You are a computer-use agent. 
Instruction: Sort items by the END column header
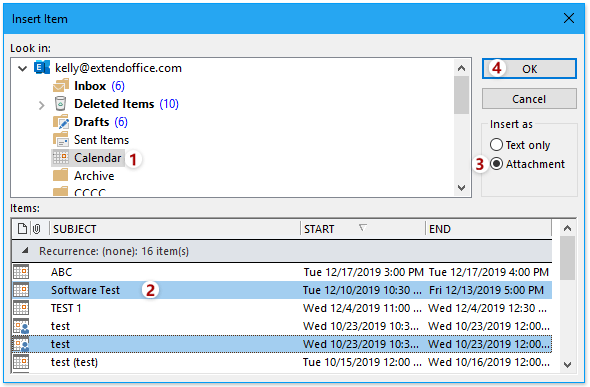tap(488, 229)
